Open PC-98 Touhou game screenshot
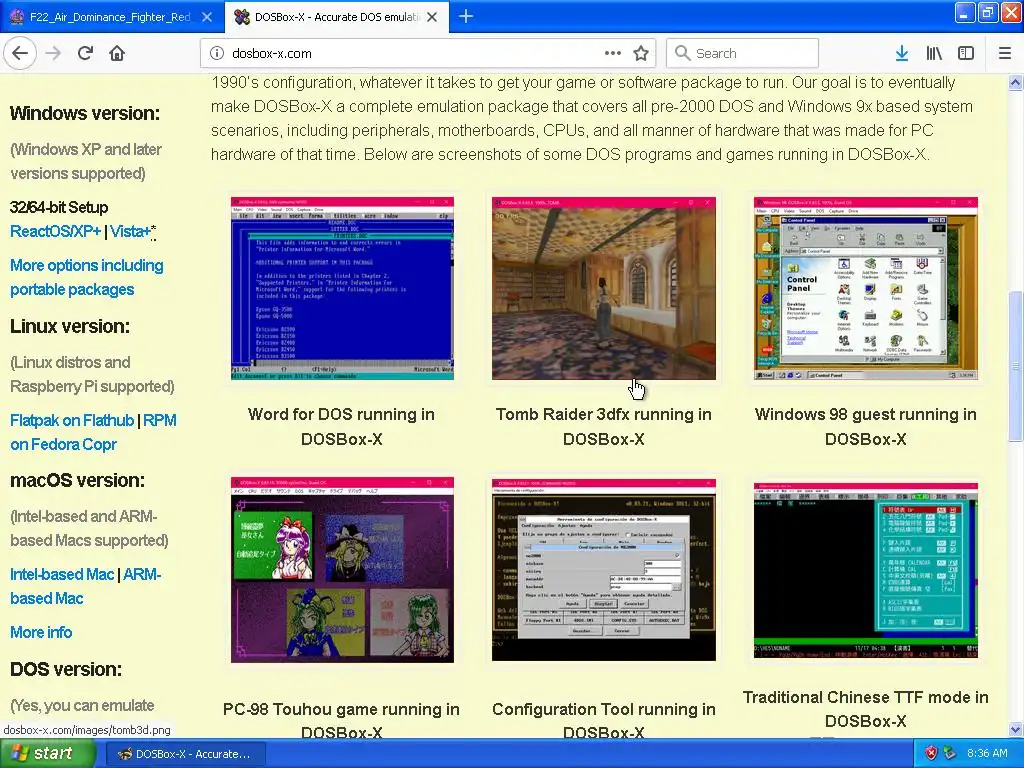1024x768 pixels. click(342, 569)
